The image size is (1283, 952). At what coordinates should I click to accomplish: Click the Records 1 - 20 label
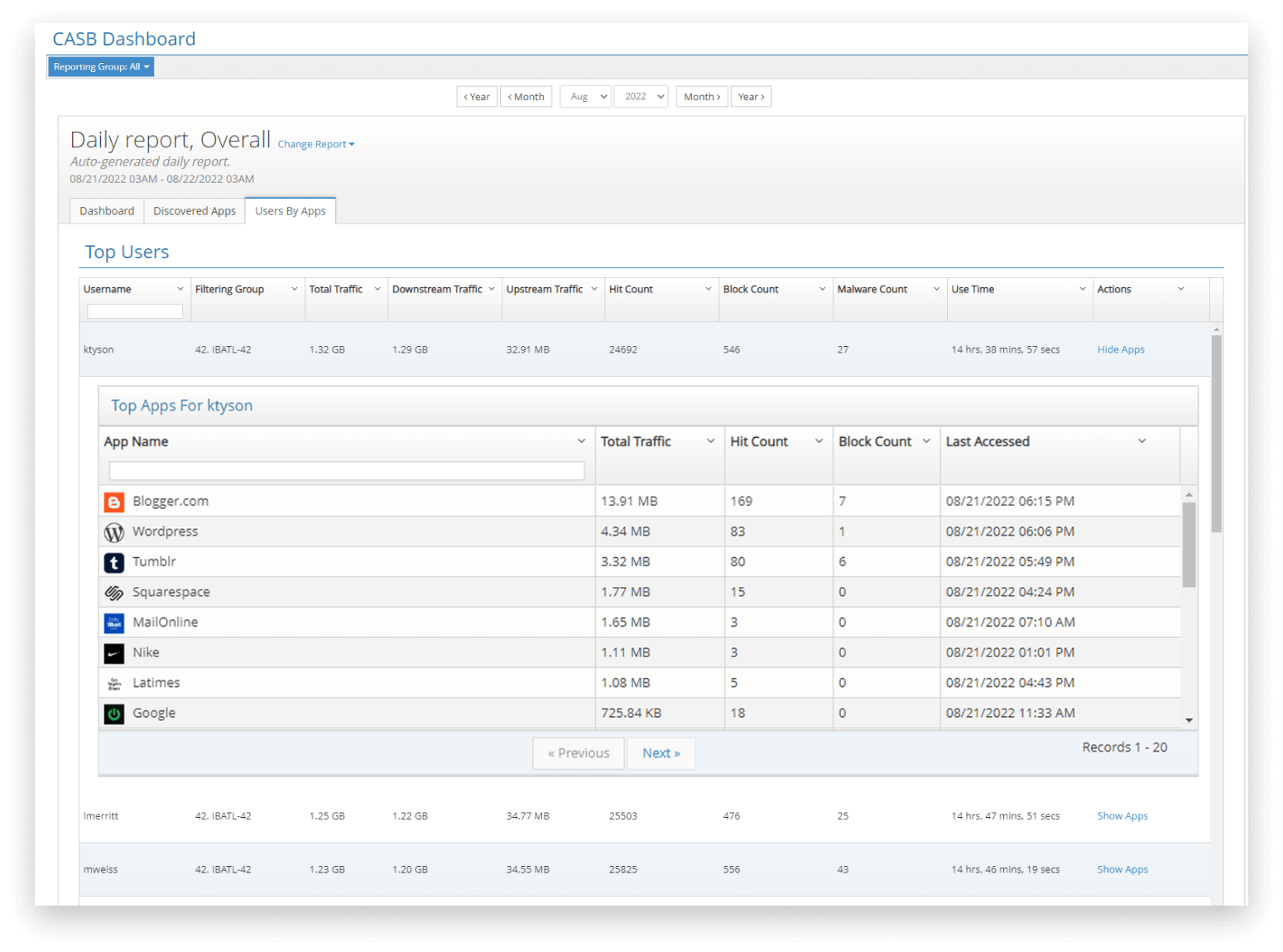click(x=1125, y=748)
